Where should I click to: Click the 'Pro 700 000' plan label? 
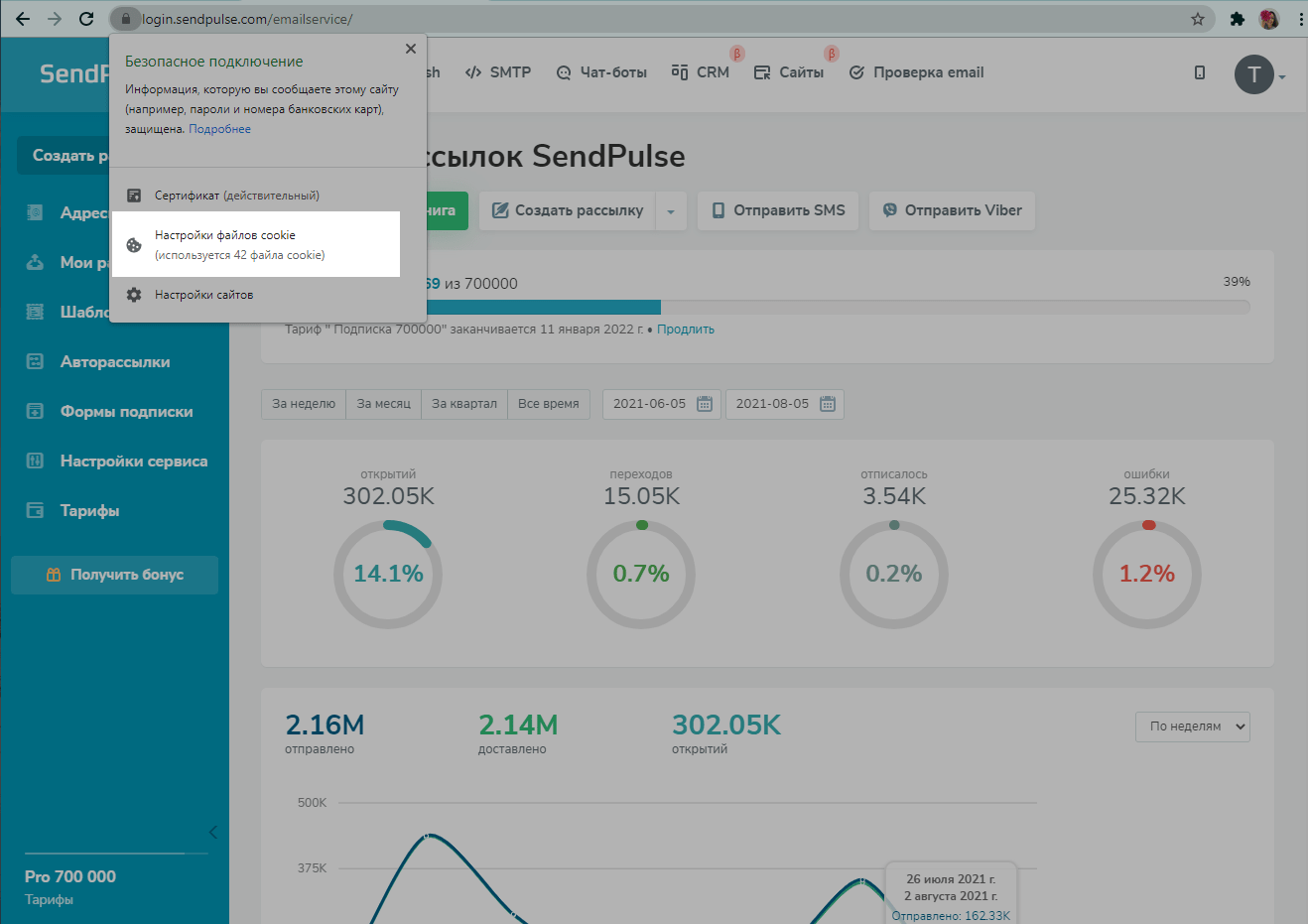point(70,876)
